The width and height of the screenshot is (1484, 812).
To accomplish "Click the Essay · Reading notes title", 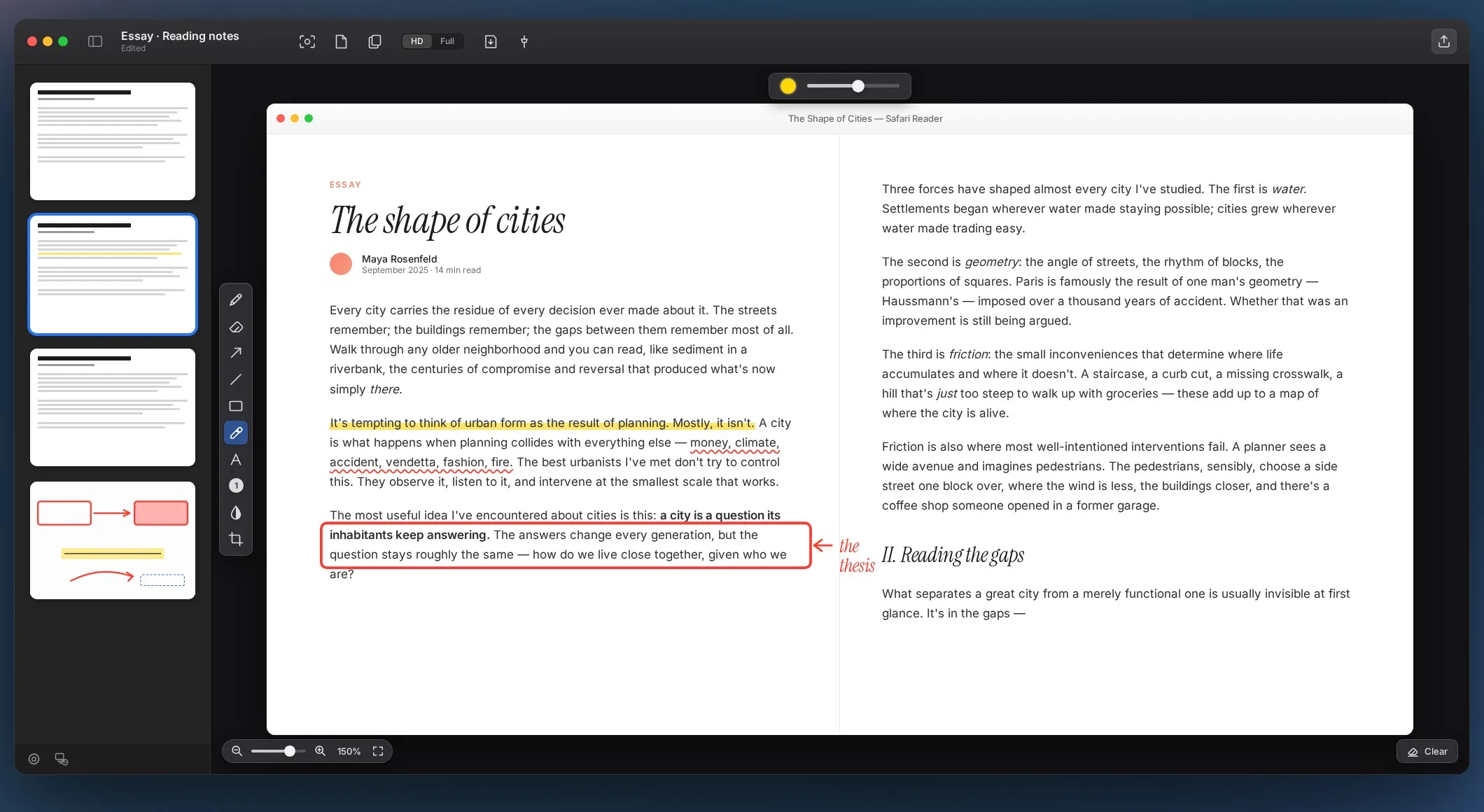I will 180,36.
